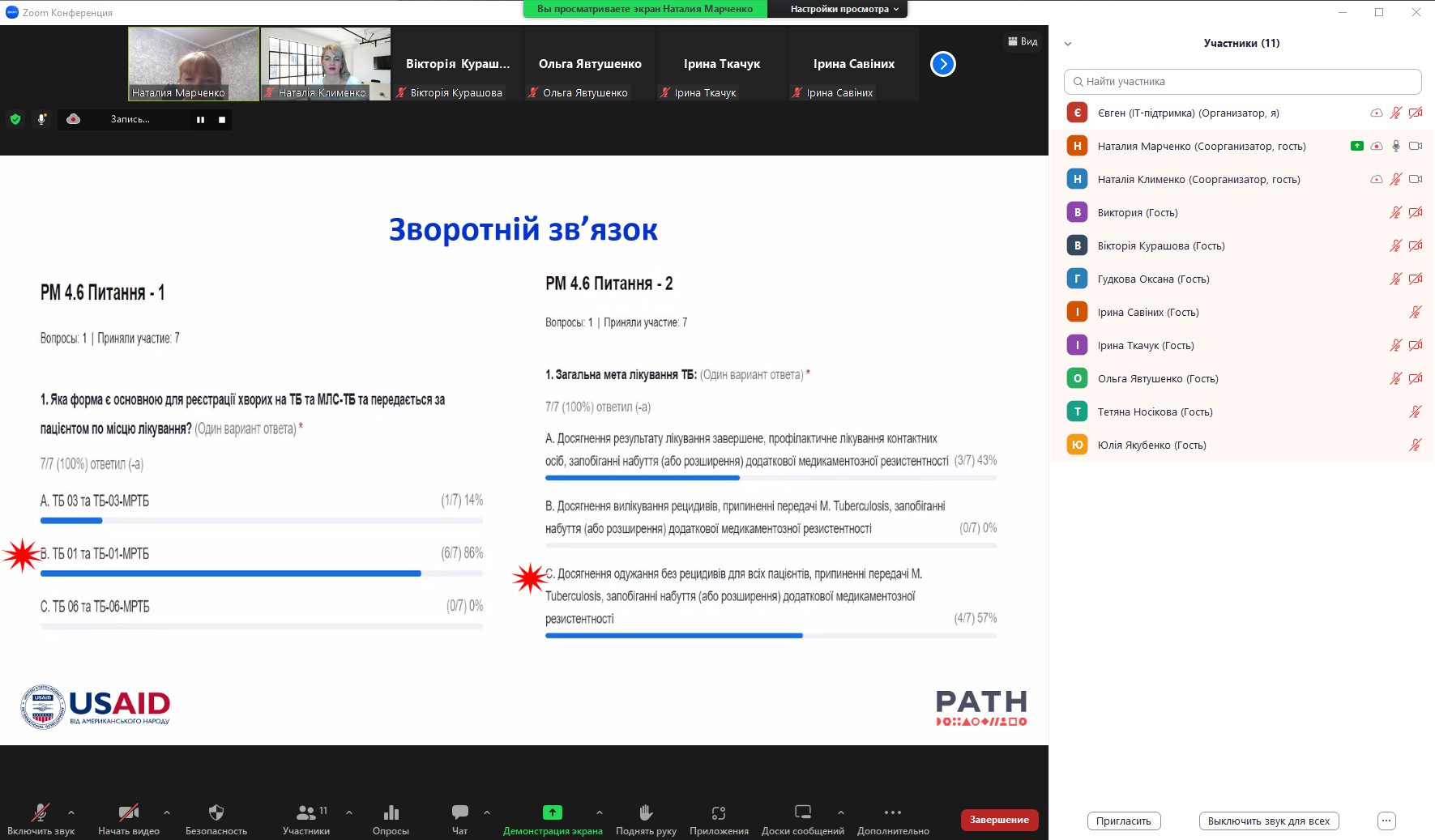Click the Безопасность shield icon
The image size is (1435, 840).
click(x=216, y=812)
